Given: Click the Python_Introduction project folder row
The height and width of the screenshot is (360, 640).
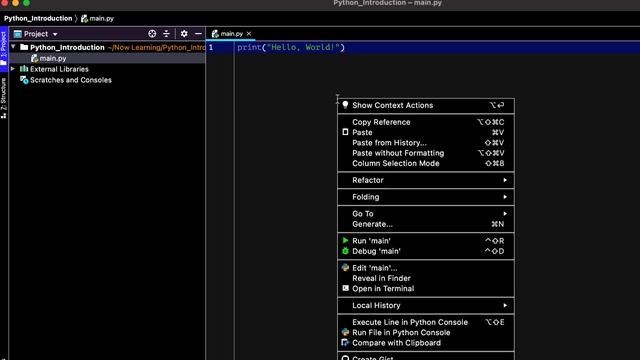Looking at the screenshot, I should (107, 47).
